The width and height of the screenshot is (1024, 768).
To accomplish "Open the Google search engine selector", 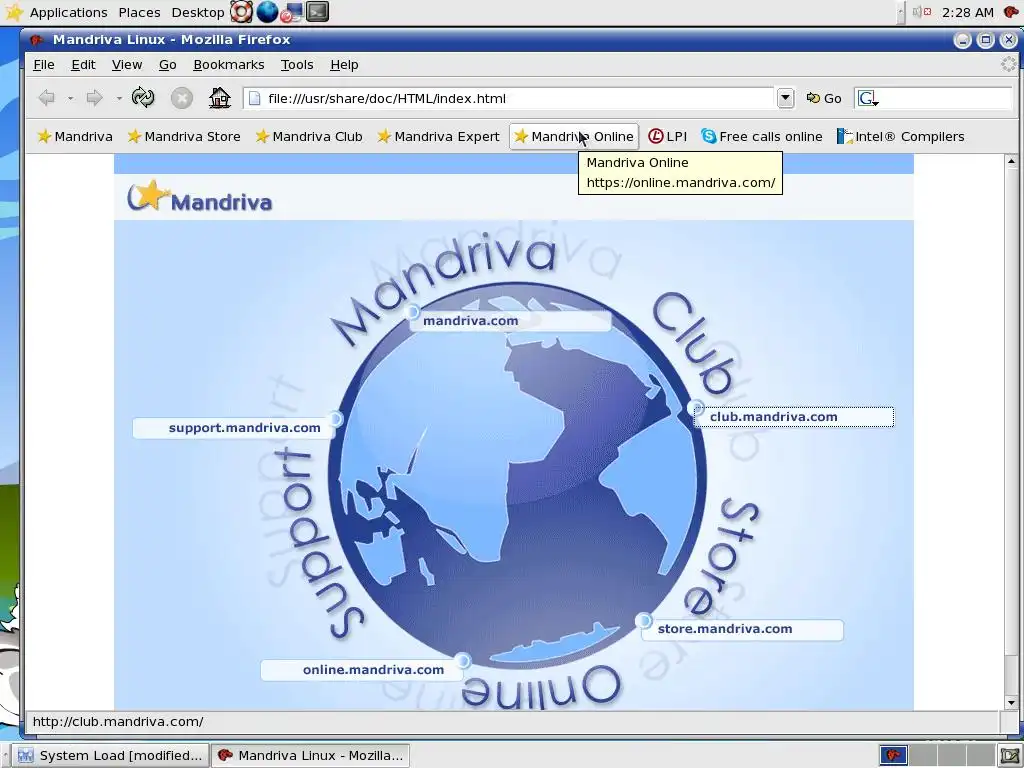I will [x=868, y=98].
